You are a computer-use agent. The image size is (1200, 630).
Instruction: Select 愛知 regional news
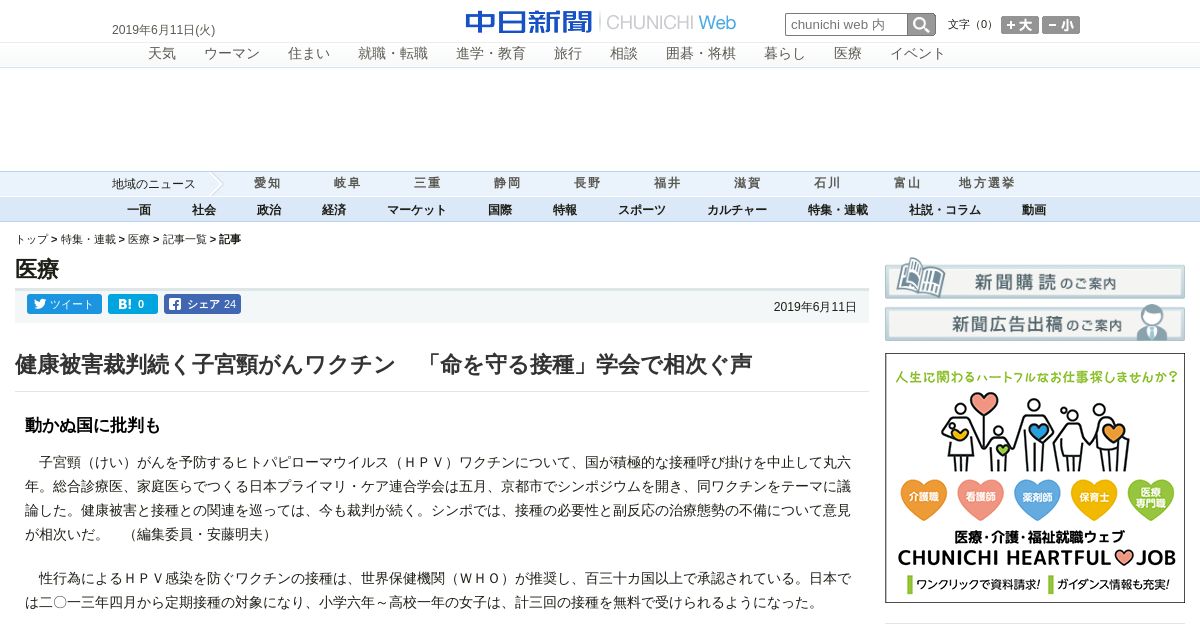267,183
